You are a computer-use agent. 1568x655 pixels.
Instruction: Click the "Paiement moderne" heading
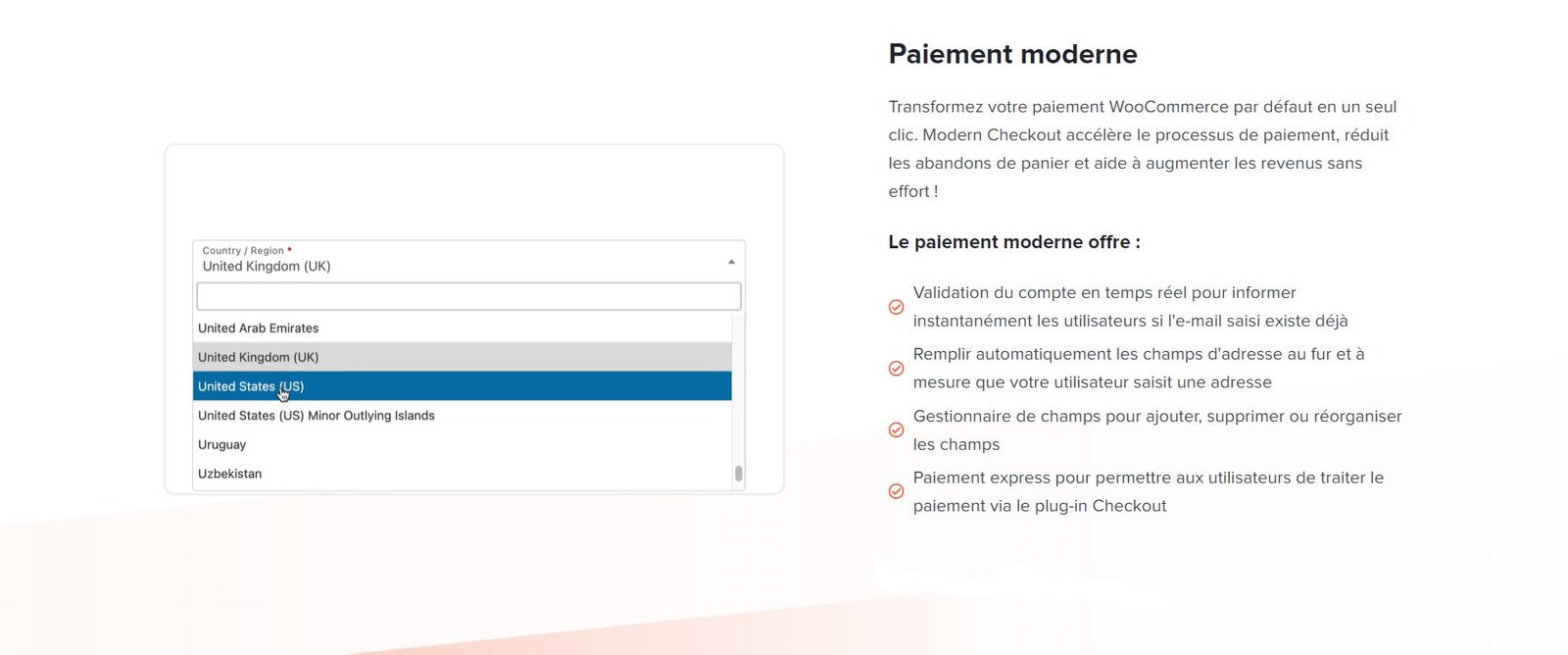pos(1012,54)
